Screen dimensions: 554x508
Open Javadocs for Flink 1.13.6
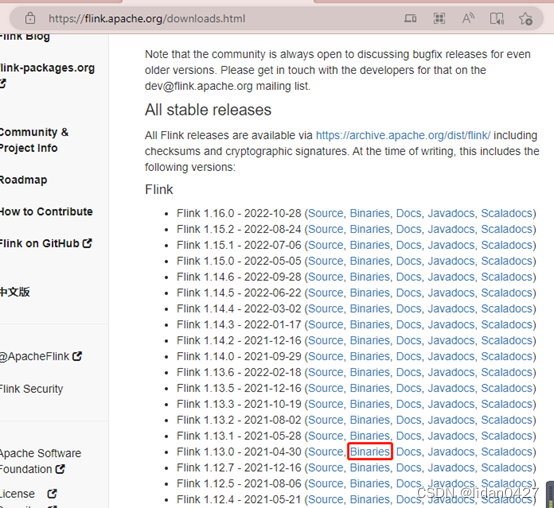pos(452,372)
